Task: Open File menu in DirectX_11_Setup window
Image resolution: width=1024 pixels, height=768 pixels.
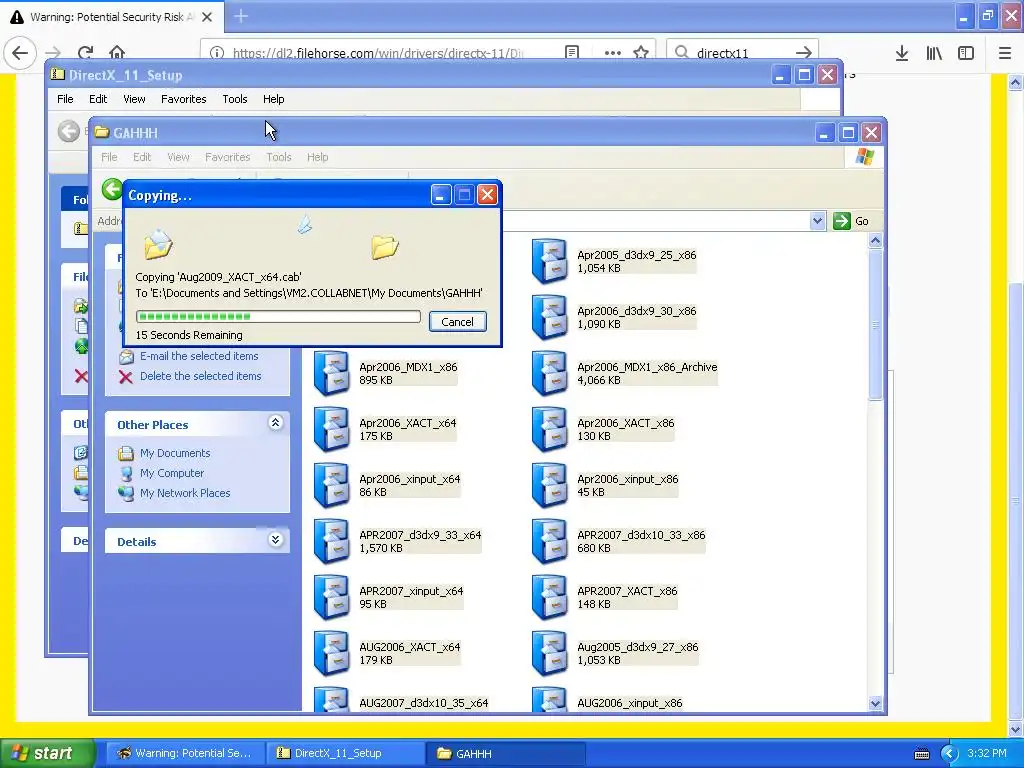Action: [65, 99]
